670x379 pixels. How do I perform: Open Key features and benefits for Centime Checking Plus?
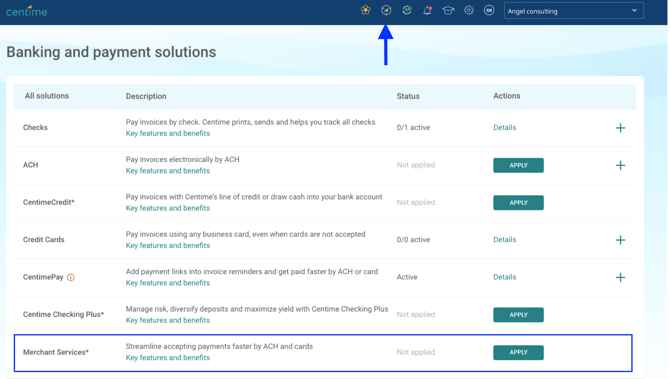point(168,320)
